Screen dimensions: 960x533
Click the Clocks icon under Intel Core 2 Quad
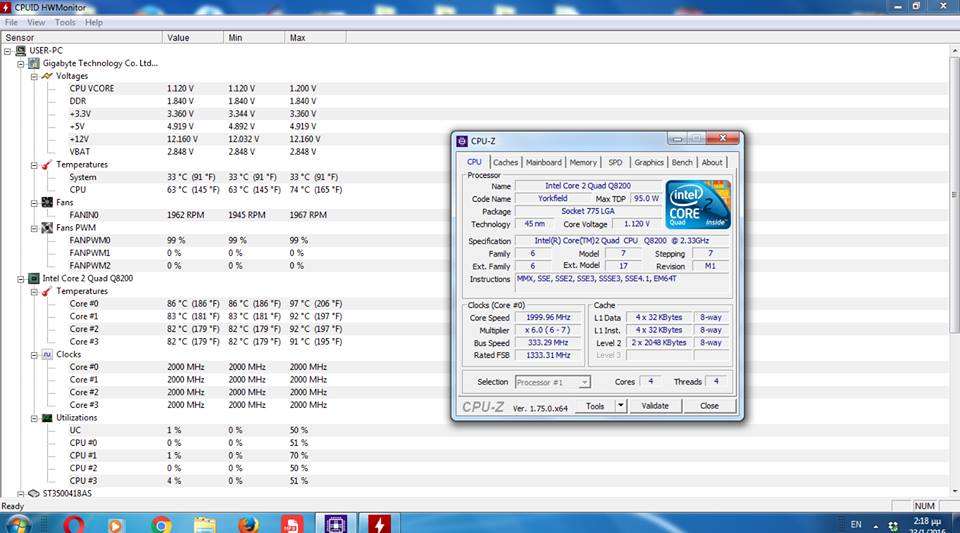pos(46,355)
